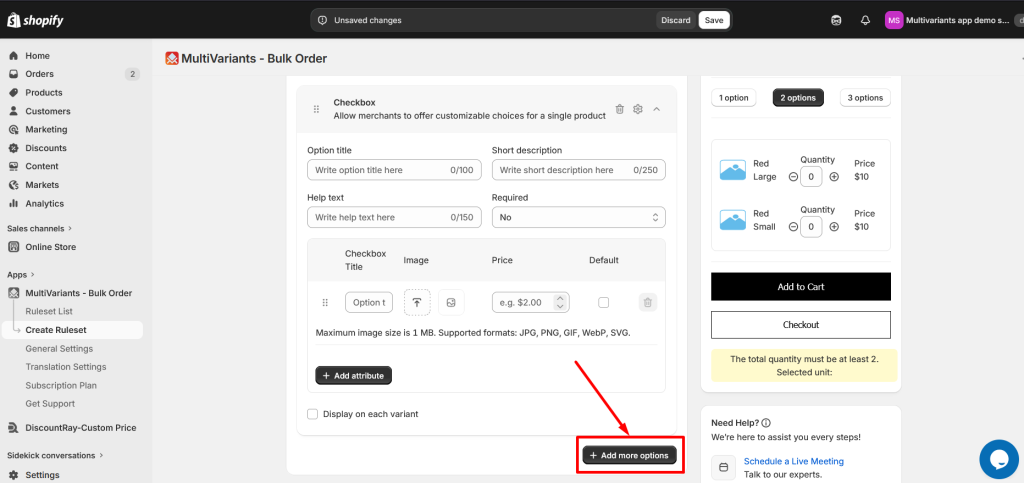Image resolution: width=1024 pixels, height=483 pixels.
Task: Open the Required dropdown
Action: click(579, 217)
